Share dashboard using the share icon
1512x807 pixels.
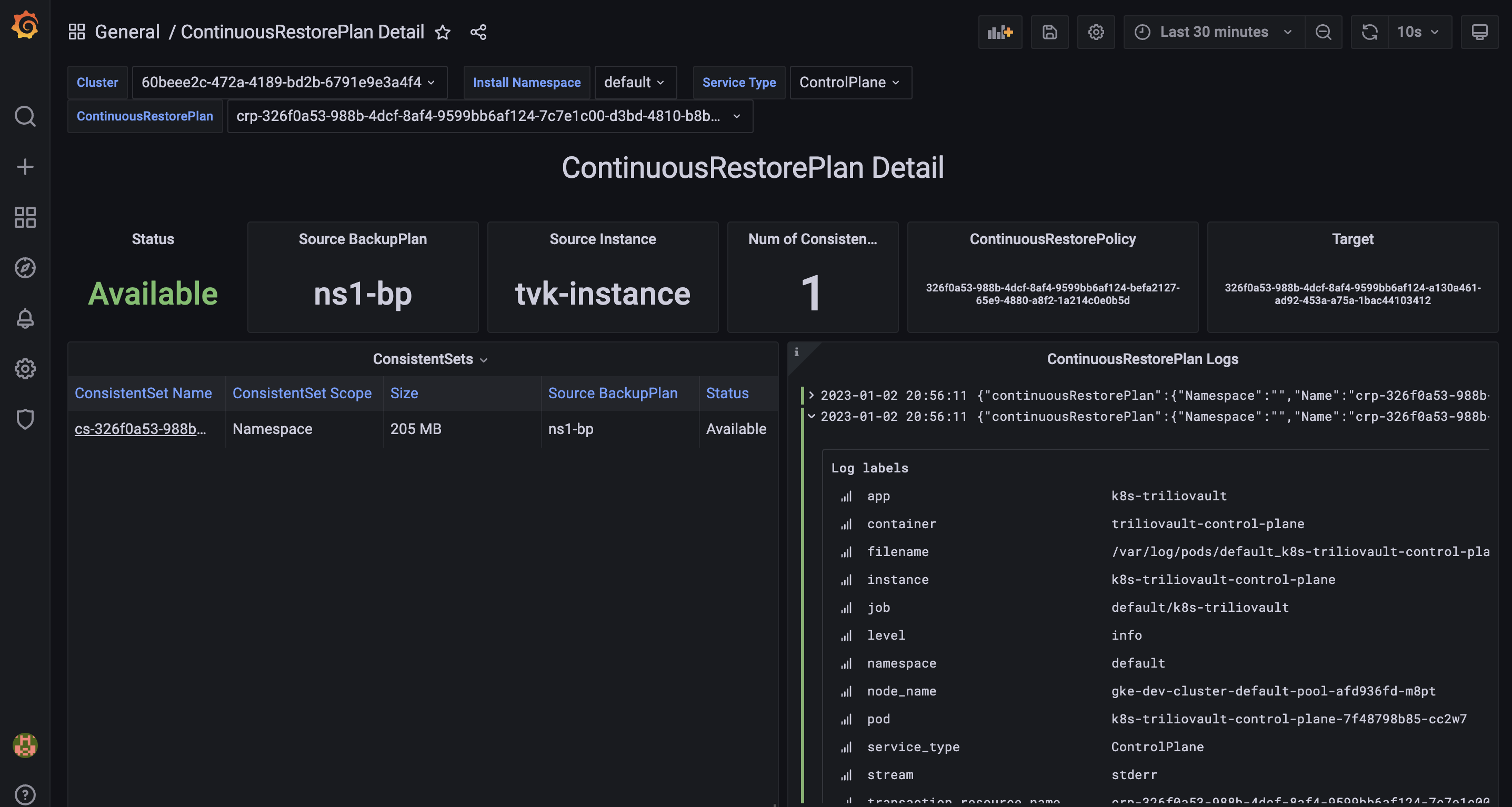click(x=478, y=32)
